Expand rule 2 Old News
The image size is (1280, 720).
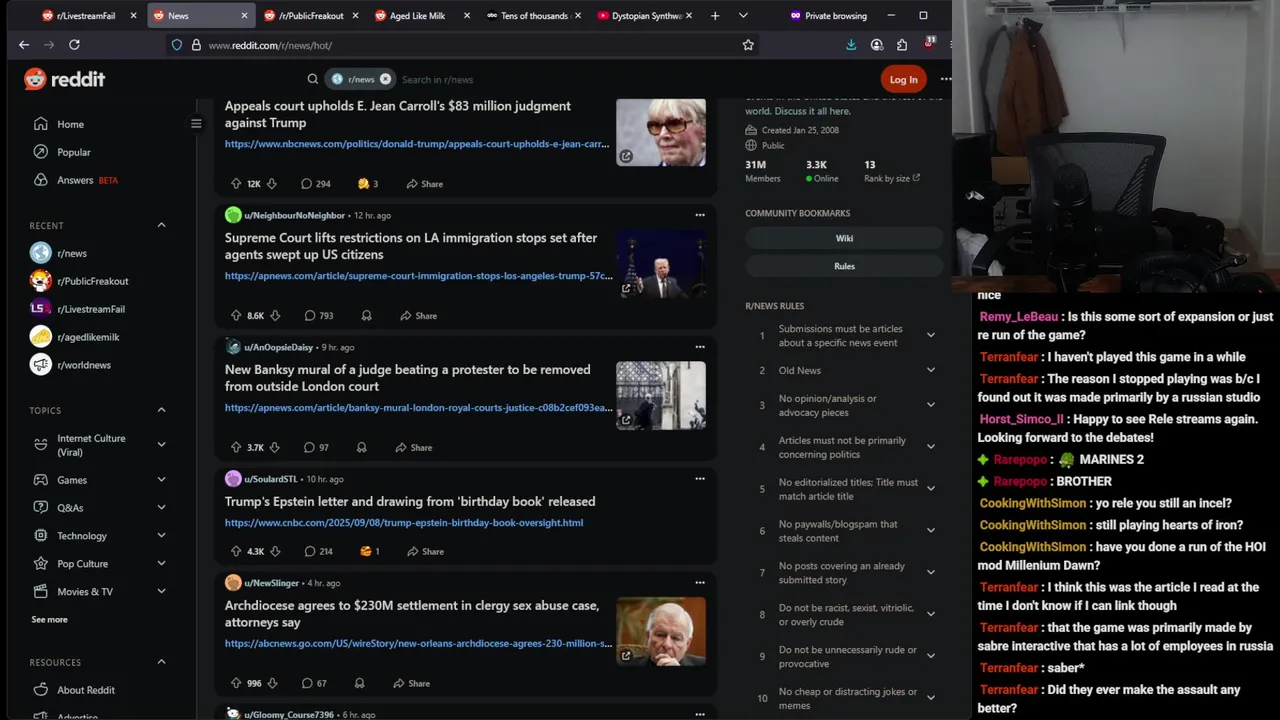[x=931, y=370]
